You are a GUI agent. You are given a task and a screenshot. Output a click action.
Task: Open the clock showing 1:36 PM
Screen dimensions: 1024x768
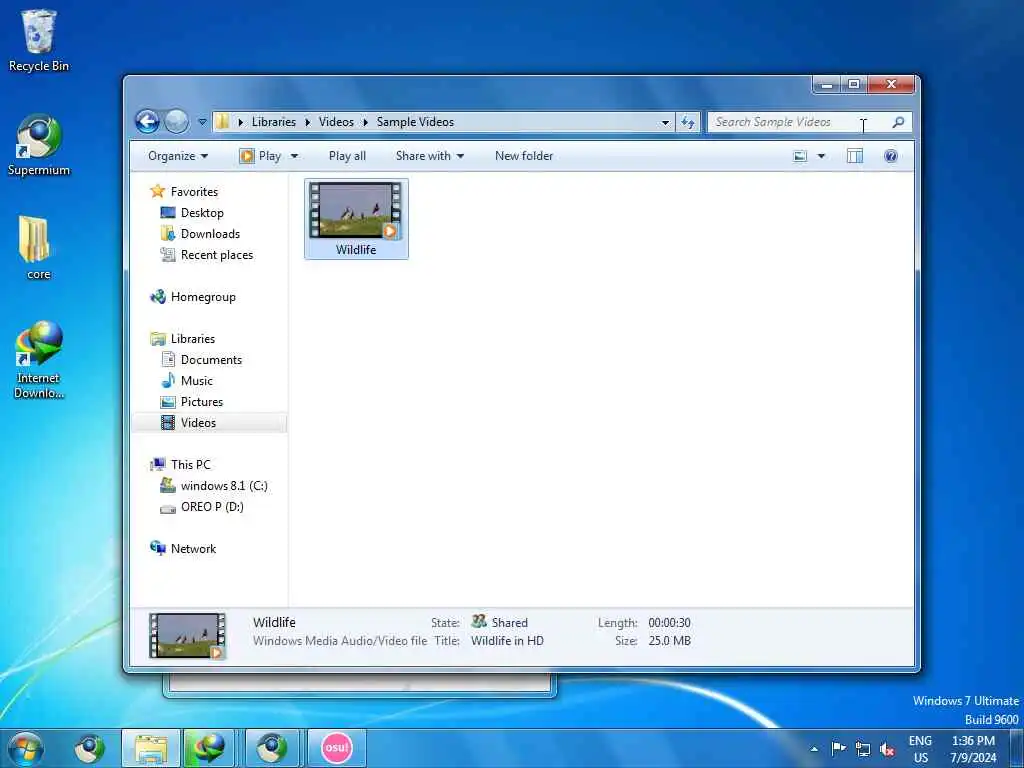973,749
